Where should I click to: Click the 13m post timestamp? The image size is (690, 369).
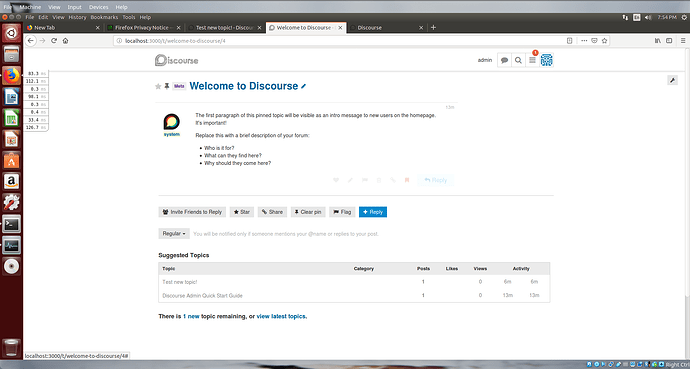[450, 107]
